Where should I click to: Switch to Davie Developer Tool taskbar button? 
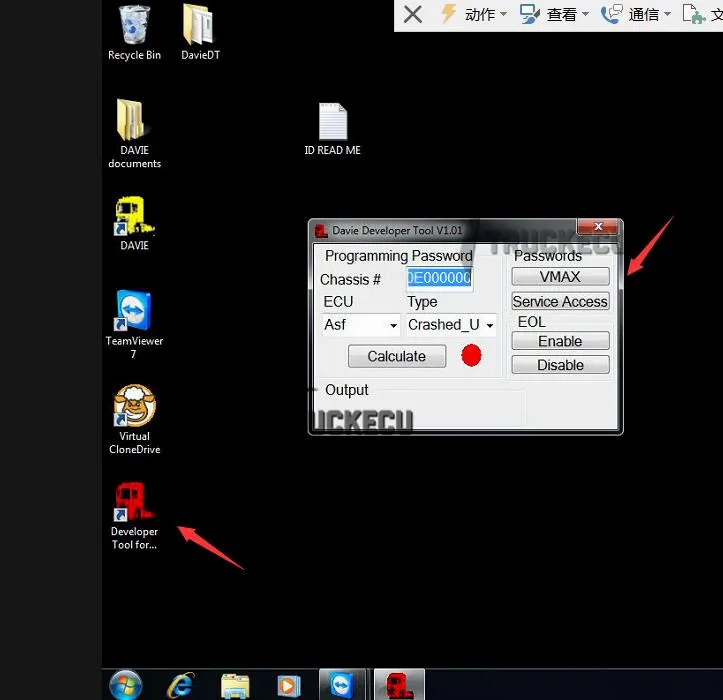399,684
